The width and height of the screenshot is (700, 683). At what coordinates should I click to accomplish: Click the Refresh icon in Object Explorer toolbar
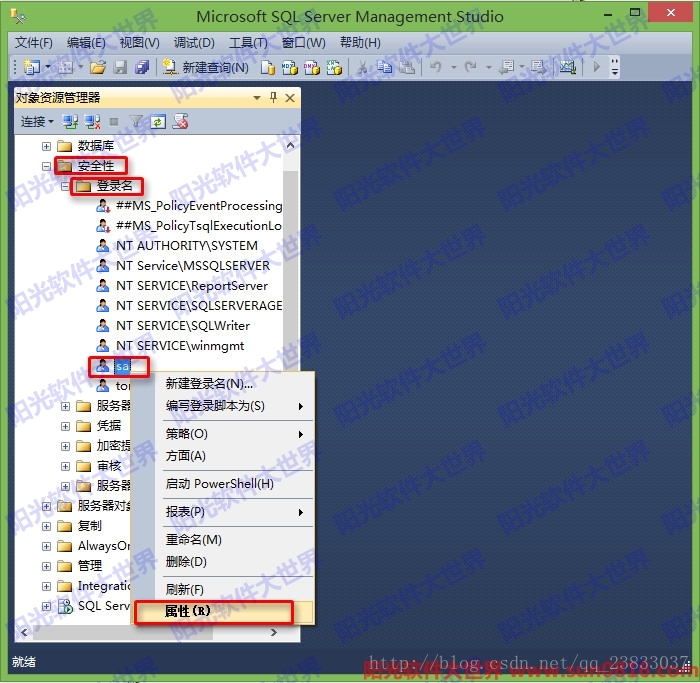(158, 121)
